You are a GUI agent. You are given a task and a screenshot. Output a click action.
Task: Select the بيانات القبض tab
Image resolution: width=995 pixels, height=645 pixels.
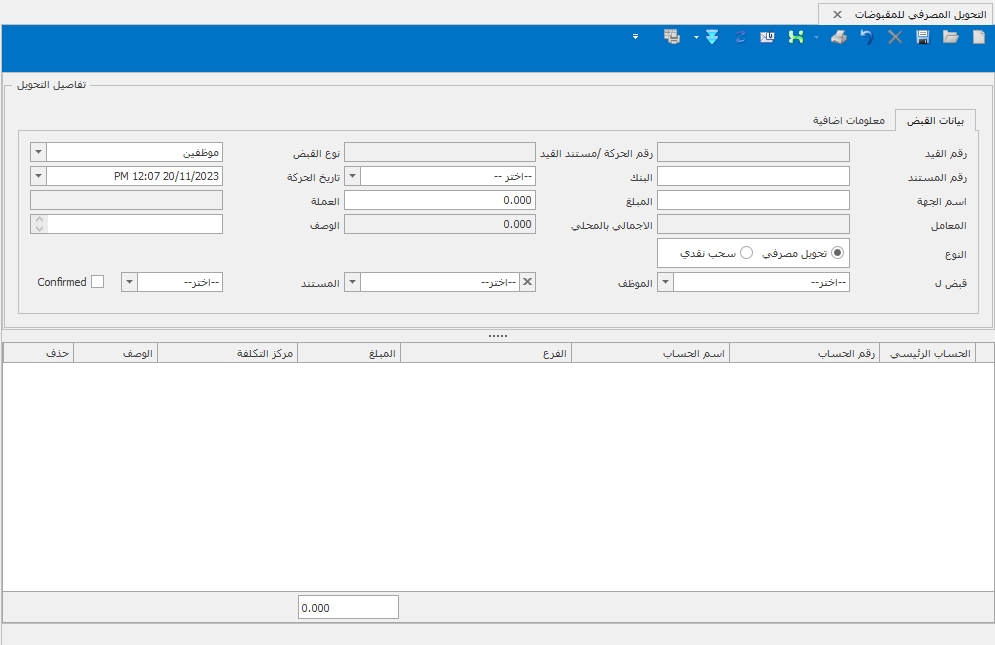tap(935, 120)
